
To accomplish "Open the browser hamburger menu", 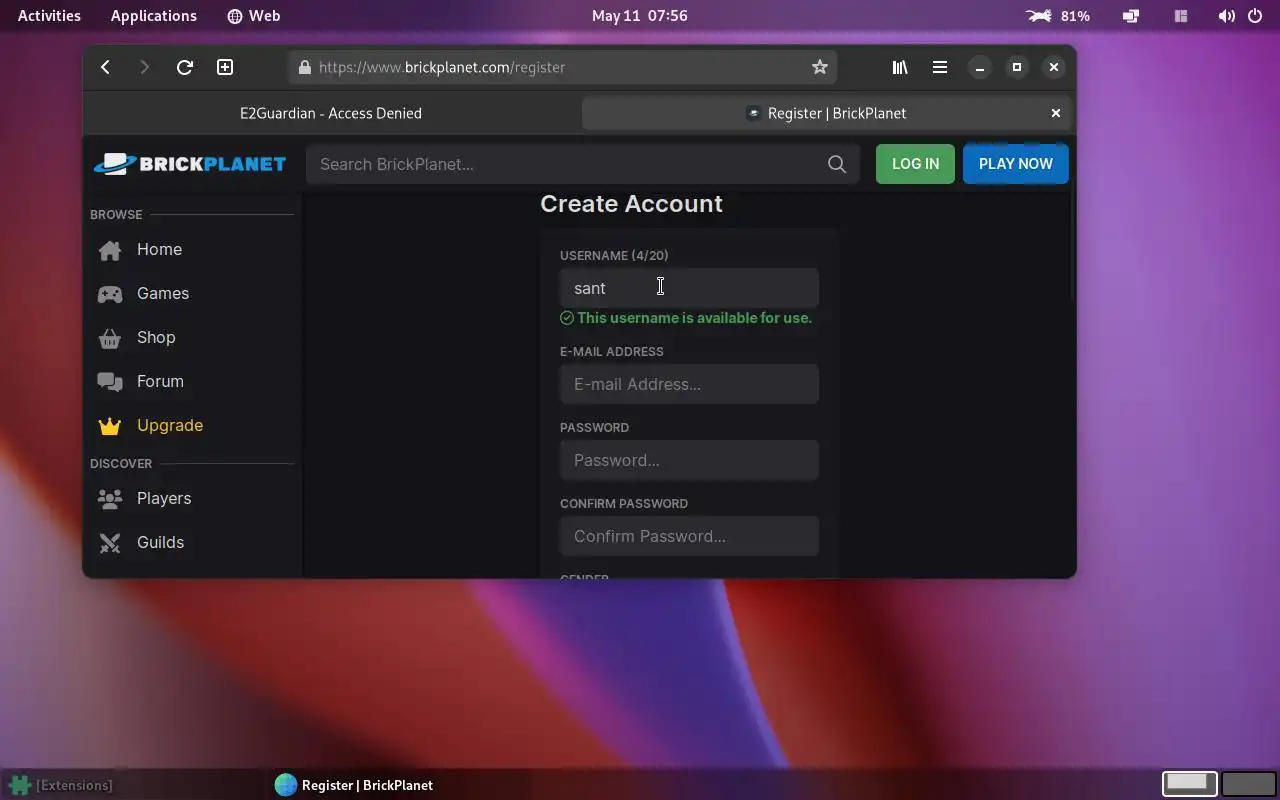I will click(x=940, y=67).
